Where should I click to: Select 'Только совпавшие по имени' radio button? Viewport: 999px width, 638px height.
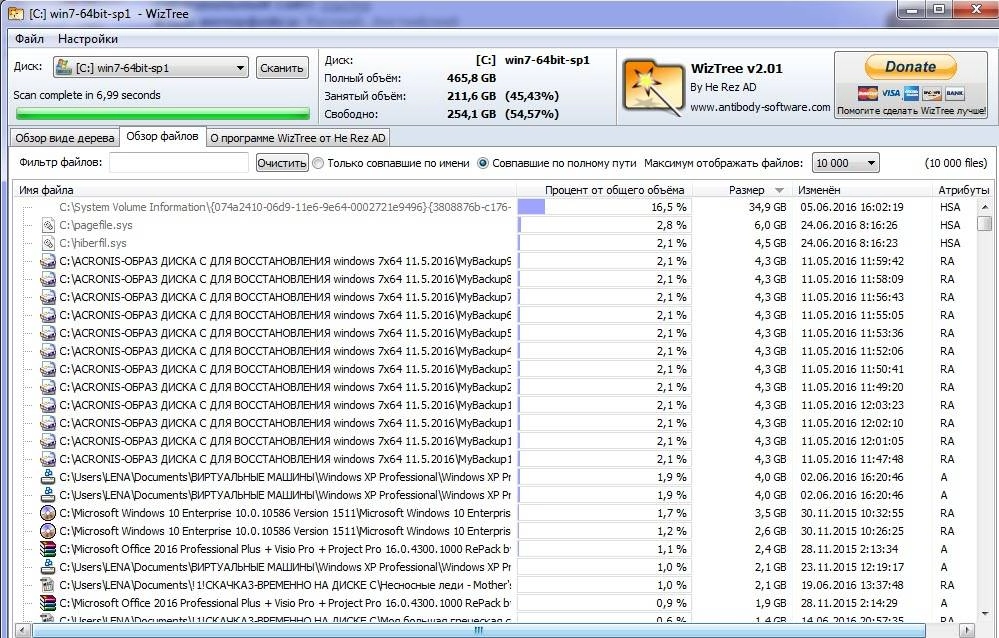(x=319, y=163)
